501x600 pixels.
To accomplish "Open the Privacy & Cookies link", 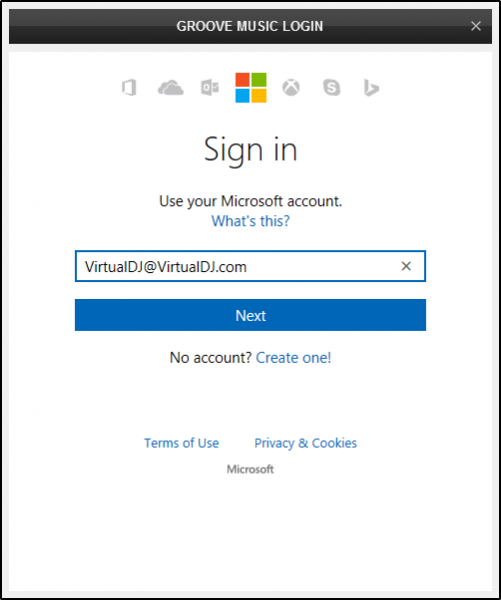I will coord(305,443).
